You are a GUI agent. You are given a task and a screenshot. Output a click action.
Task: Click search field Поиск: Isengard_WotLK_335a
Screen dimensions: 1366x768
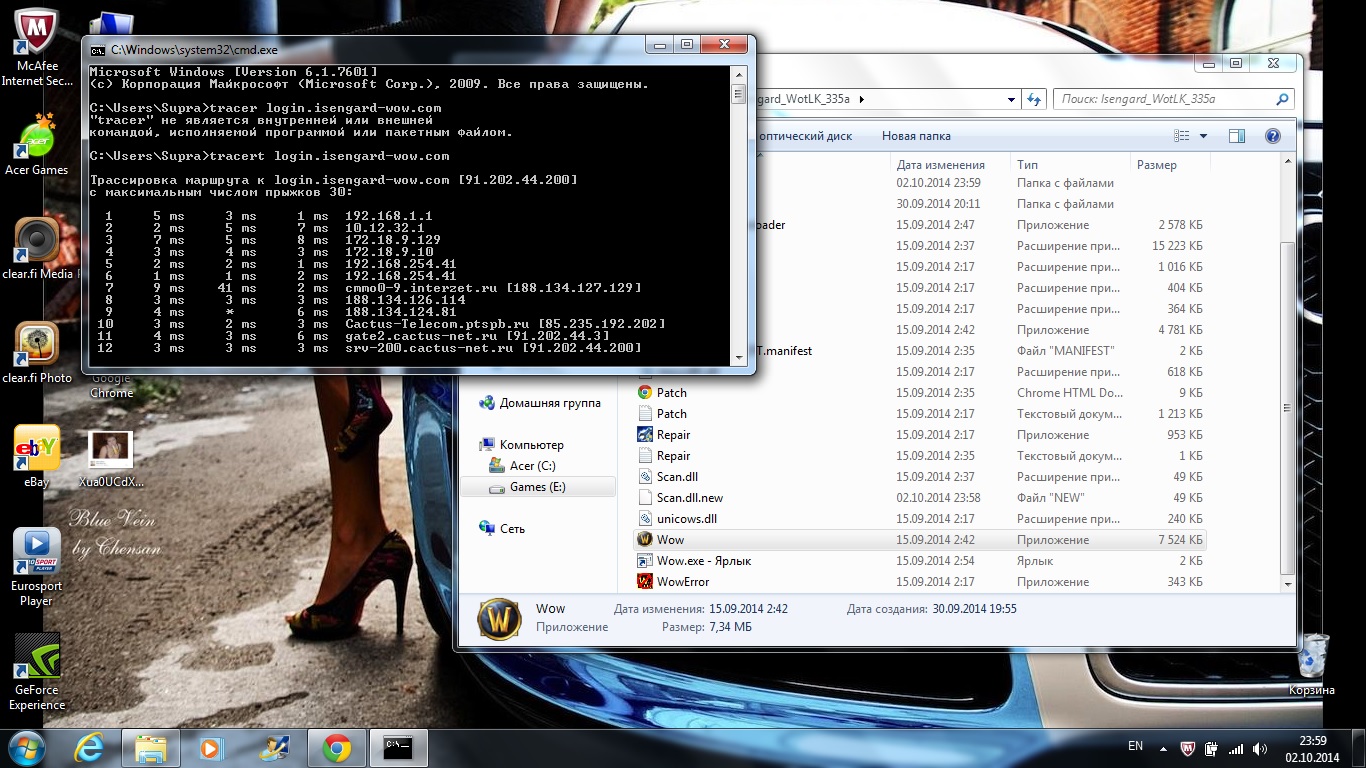[1172, 99]
